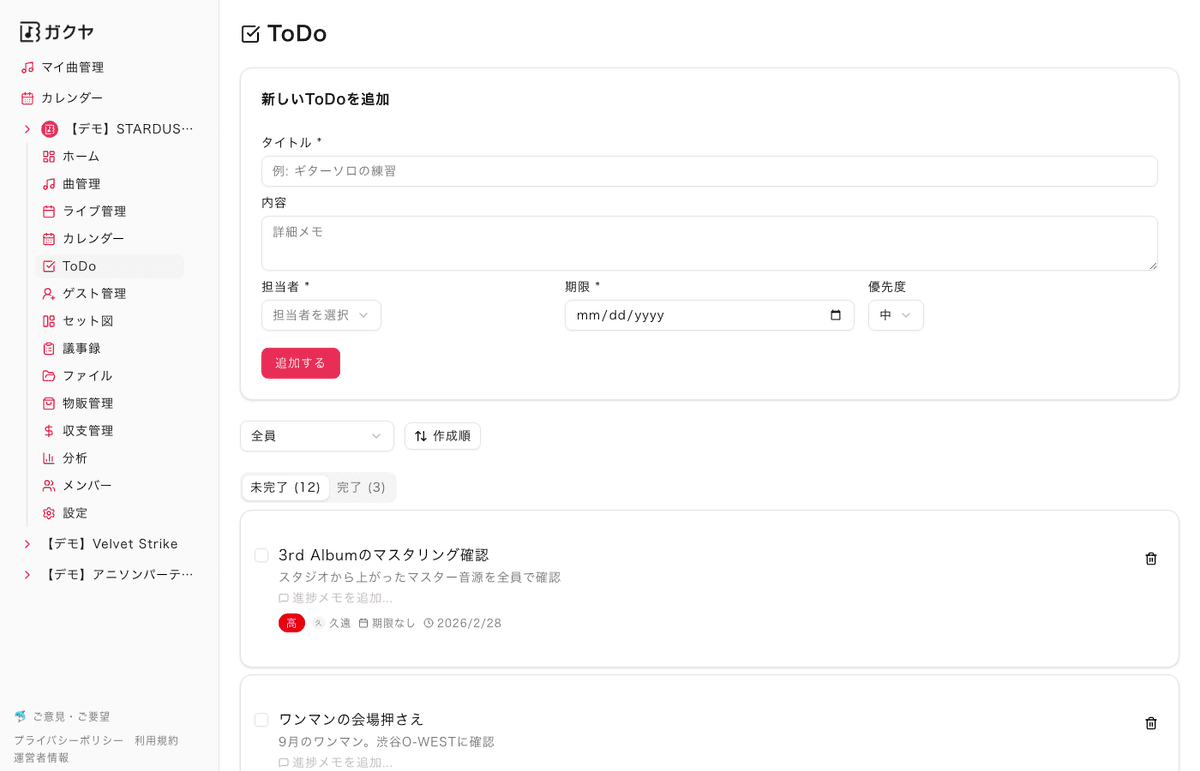Delete the 3rd Albumのマスタリング確認 ToDo
1200x771 pixels.
(1151, 559)
